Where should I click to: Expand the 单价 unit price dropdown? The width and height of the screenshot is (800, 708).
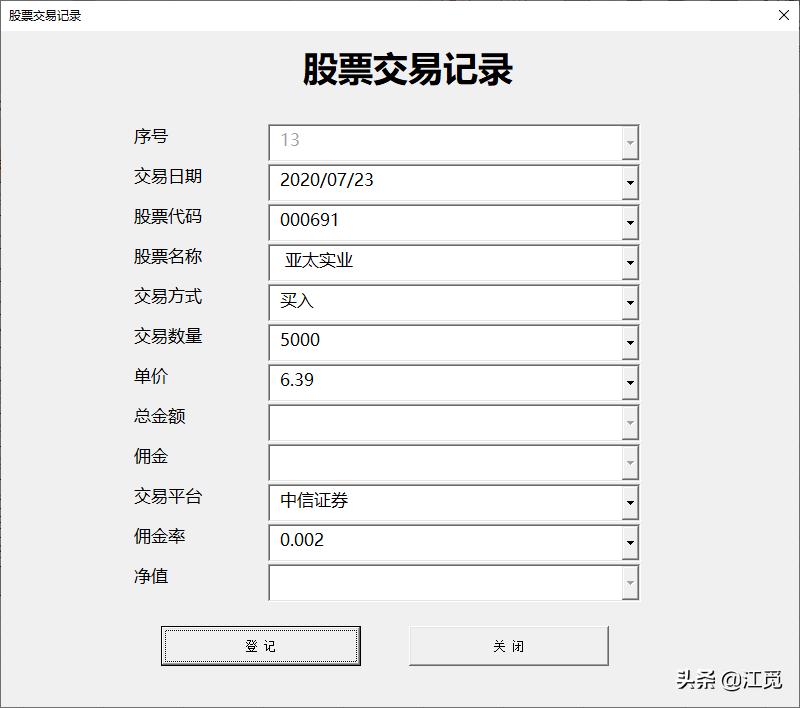[630, 382]
